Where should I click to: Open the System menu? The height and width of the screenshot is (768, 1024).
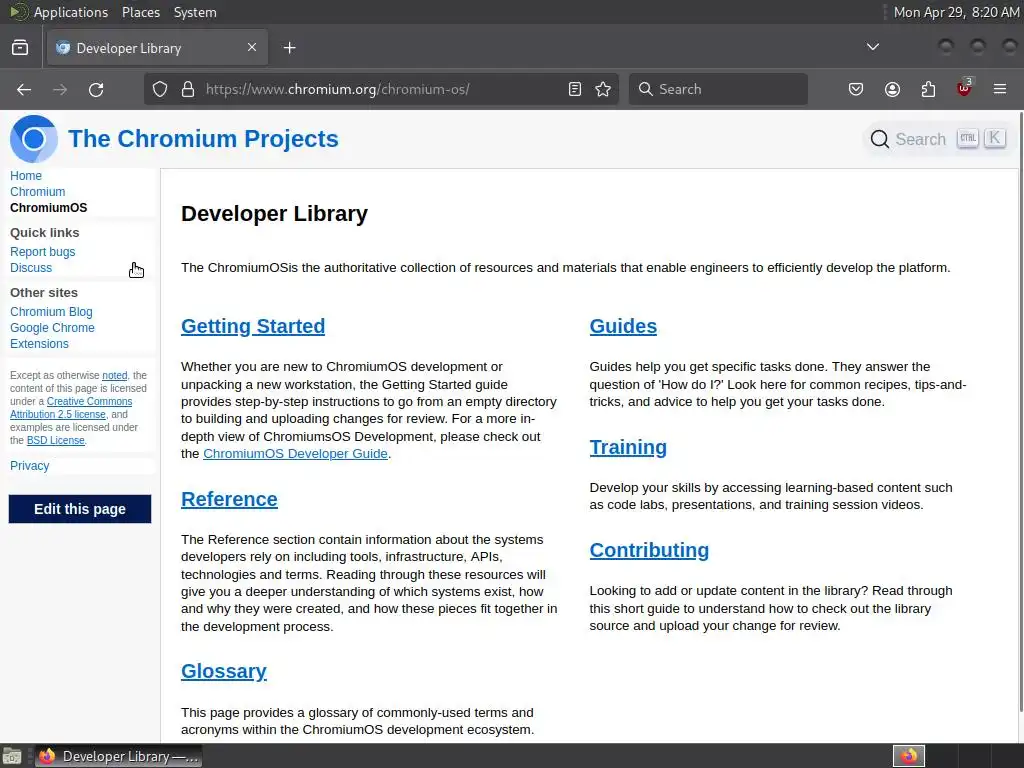tap(195, 12)
